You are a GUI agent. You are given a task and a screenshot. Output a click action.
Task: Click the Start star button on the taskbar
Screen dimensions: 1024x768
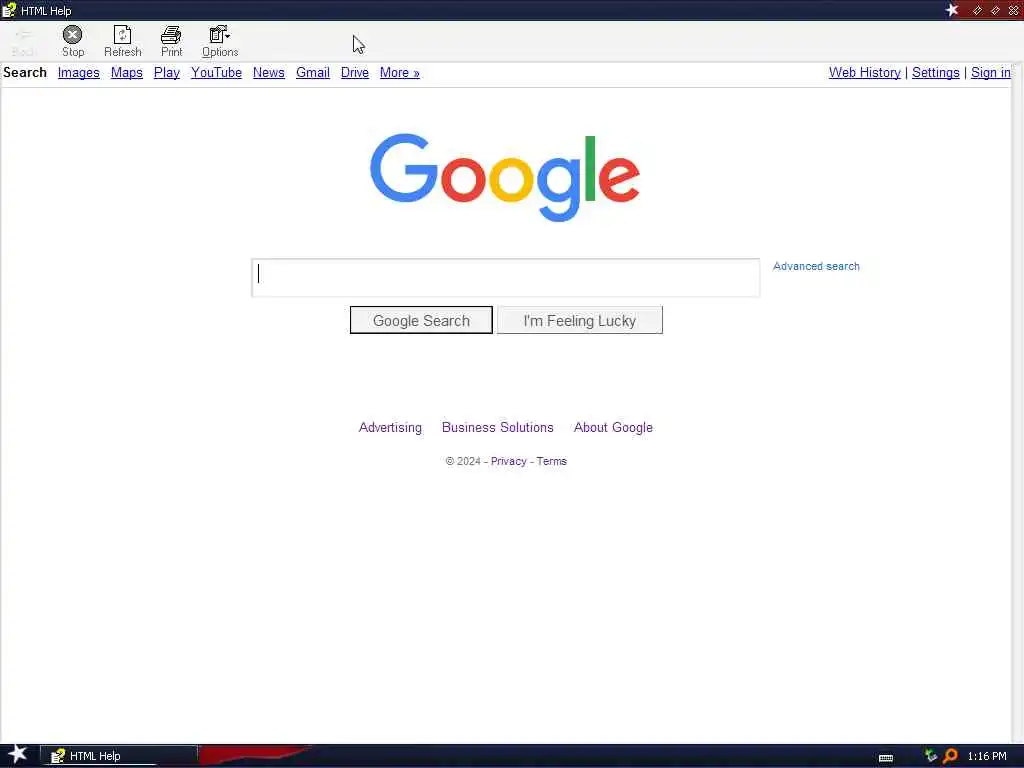(17, 754)
